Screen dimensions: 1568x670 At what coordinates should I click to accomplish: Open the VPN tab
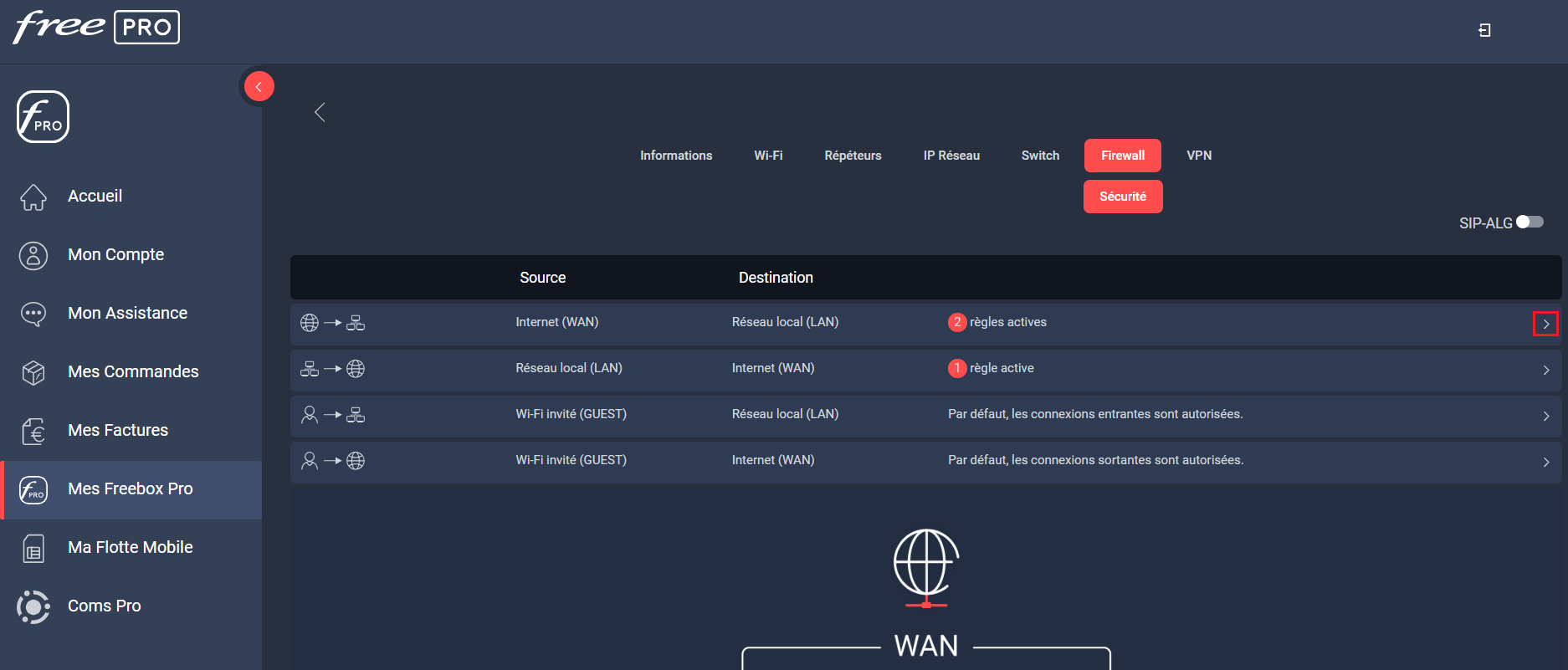tap(1199, 156)
